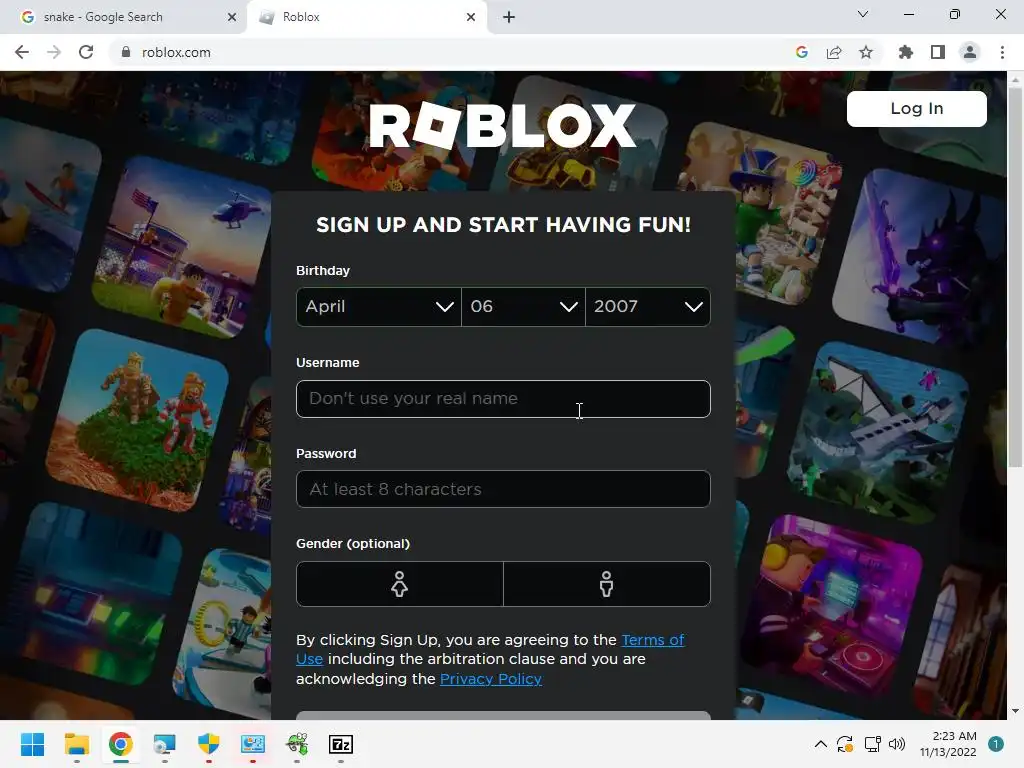The width and height of the screenshot is (1024, 768).
Task: Select the female gender option
Action: (x=400, y=584)
